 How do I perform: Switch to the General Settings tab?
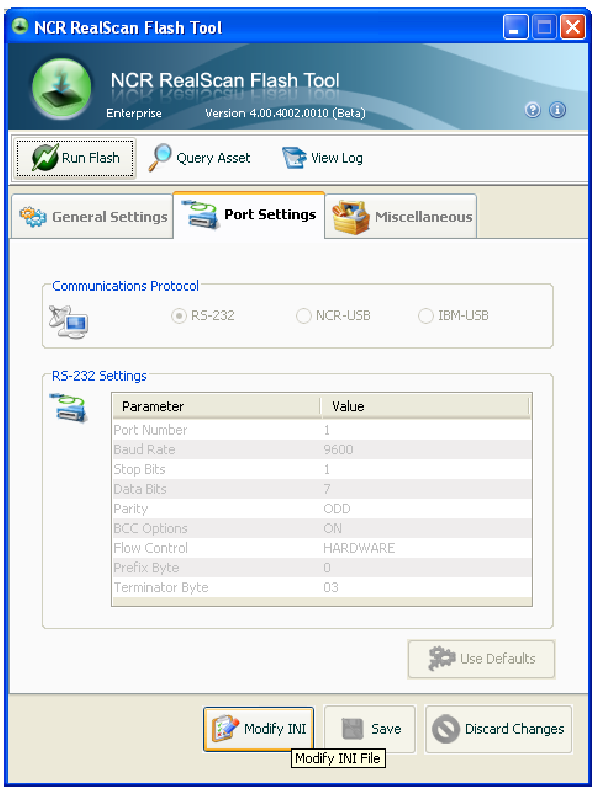point(93,217)
